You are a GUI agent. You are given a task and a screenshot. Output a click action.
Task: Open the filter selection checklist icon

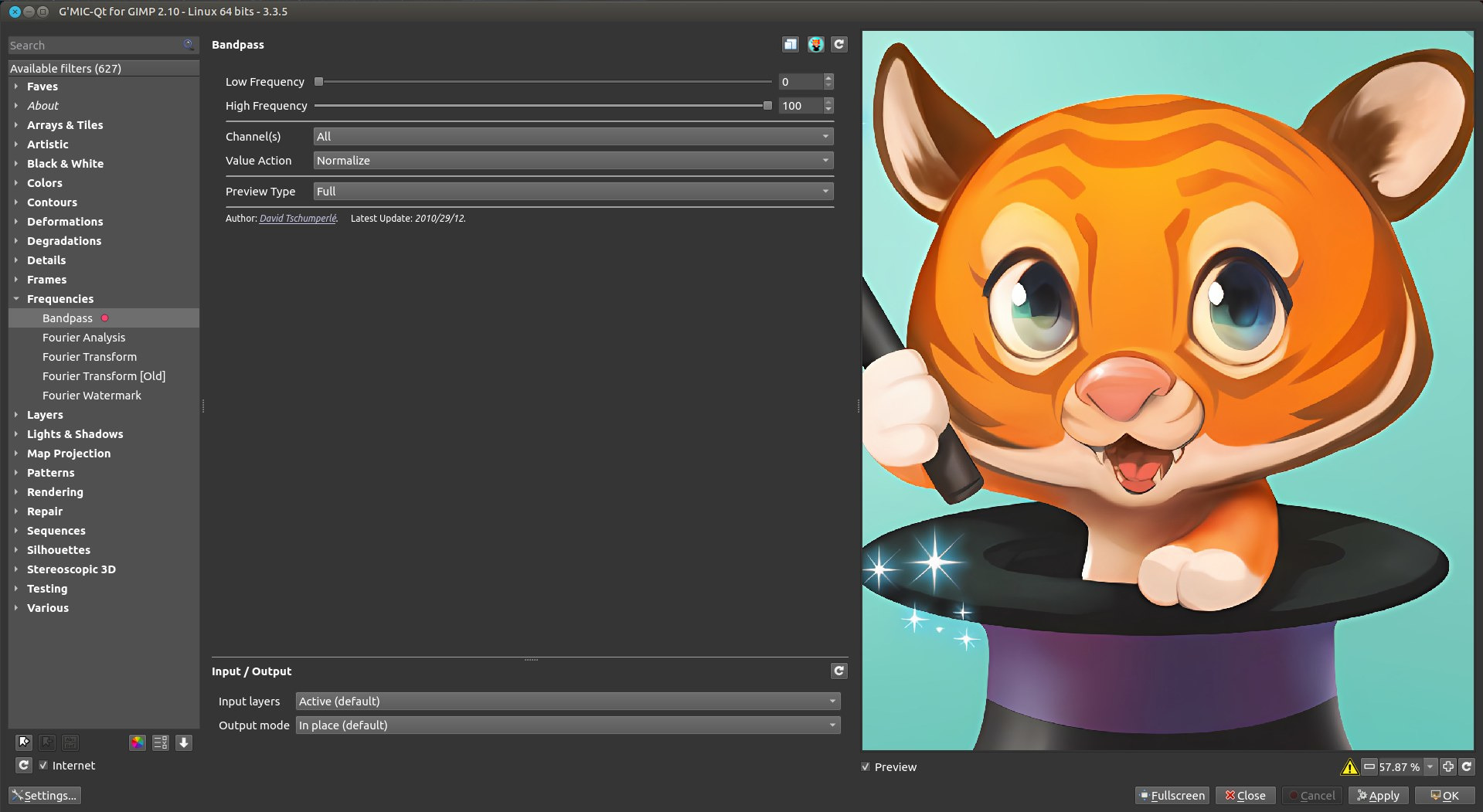160,742
